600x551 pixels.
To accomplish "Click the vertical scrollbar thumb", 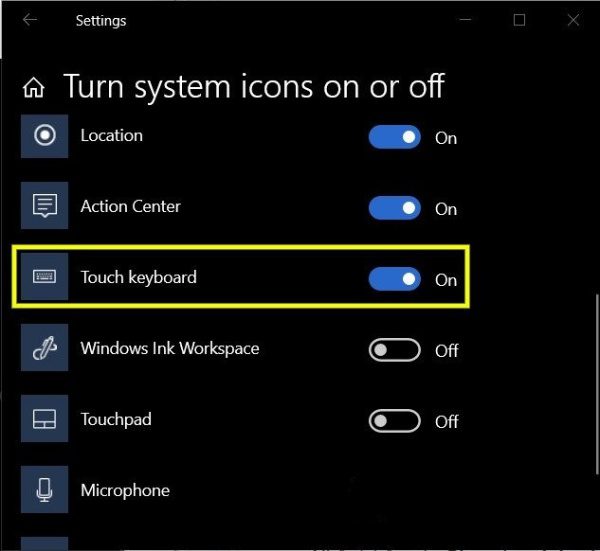I will 597,384.
